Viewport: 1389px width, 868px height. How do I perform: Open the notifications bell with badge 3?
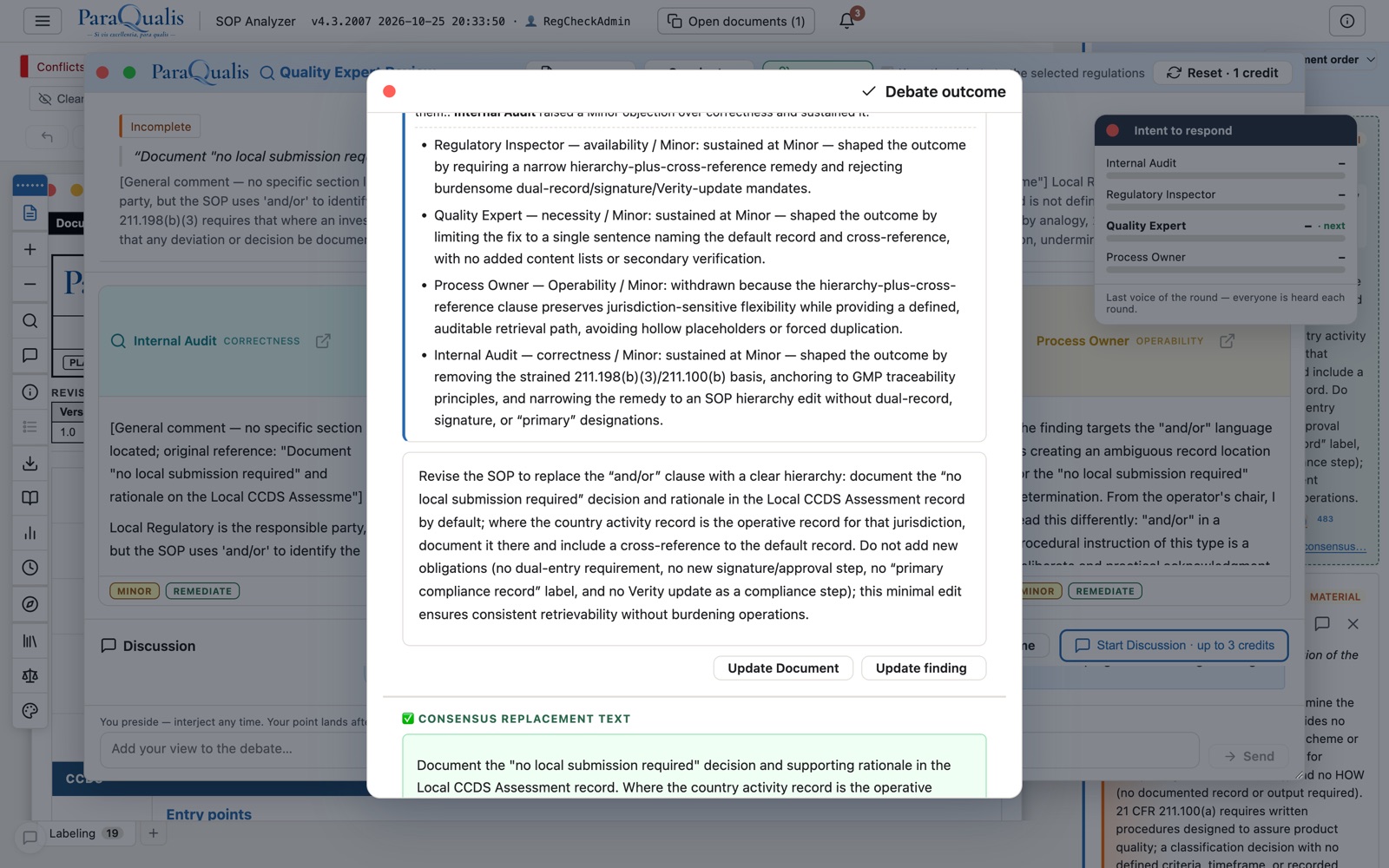click(847, 21)
